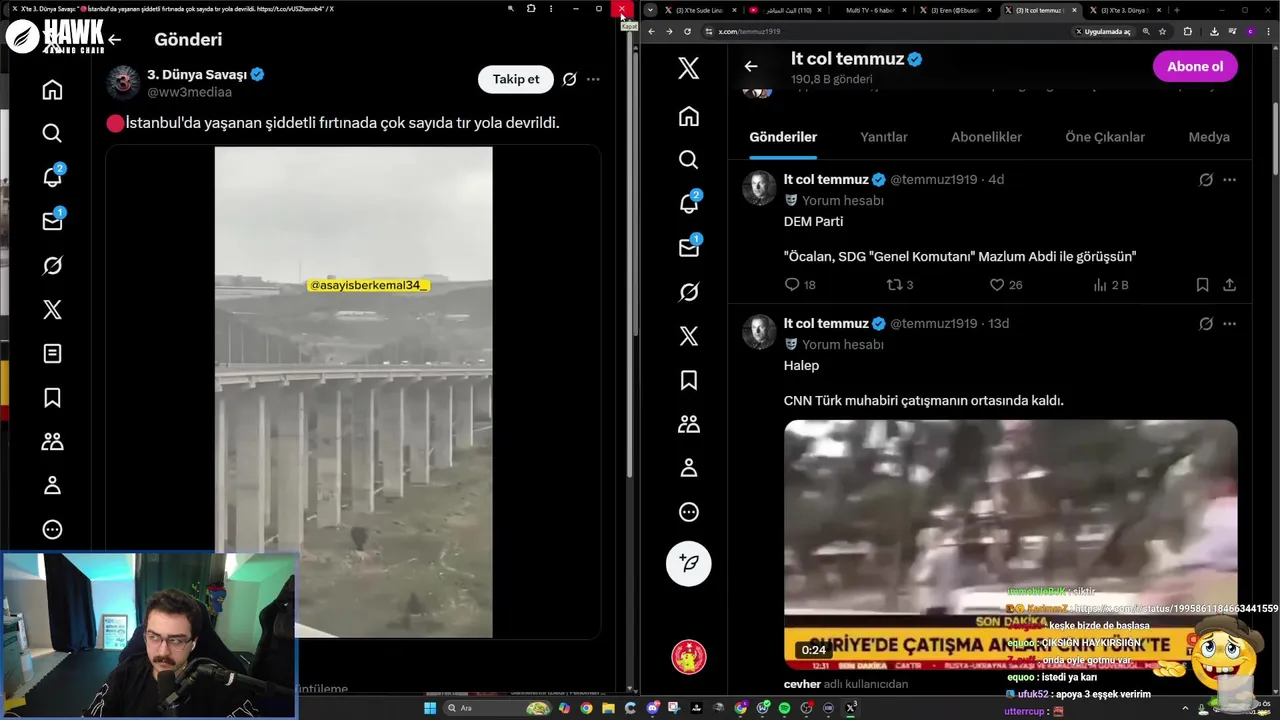Go back from It col temmuz profile
Viewport: 1280px width, 720px height.
click(x=751, y=66)
